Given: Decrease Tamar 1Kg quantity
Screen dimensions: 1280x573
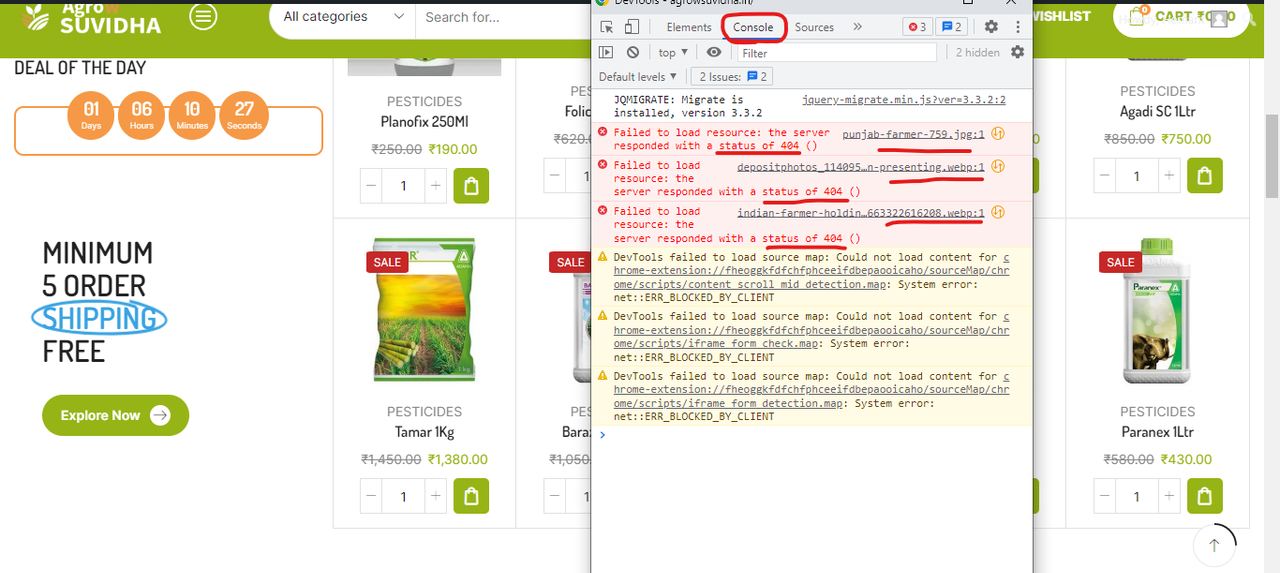Looking at the screenshot, I should (x=372, y=496).
